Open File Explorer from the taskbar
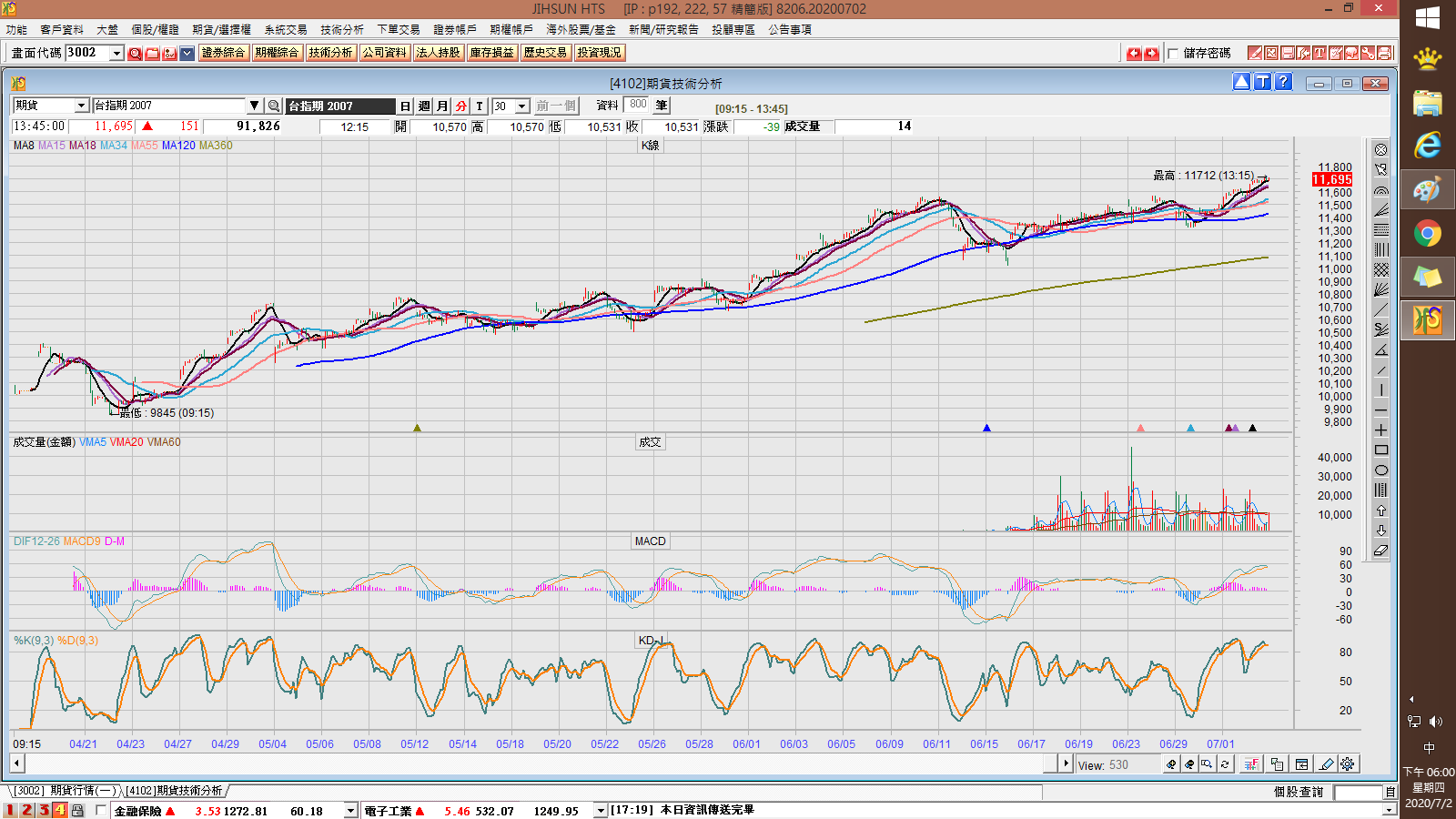This screenshot has width=1456, height=819. [x=1427, y=103]
